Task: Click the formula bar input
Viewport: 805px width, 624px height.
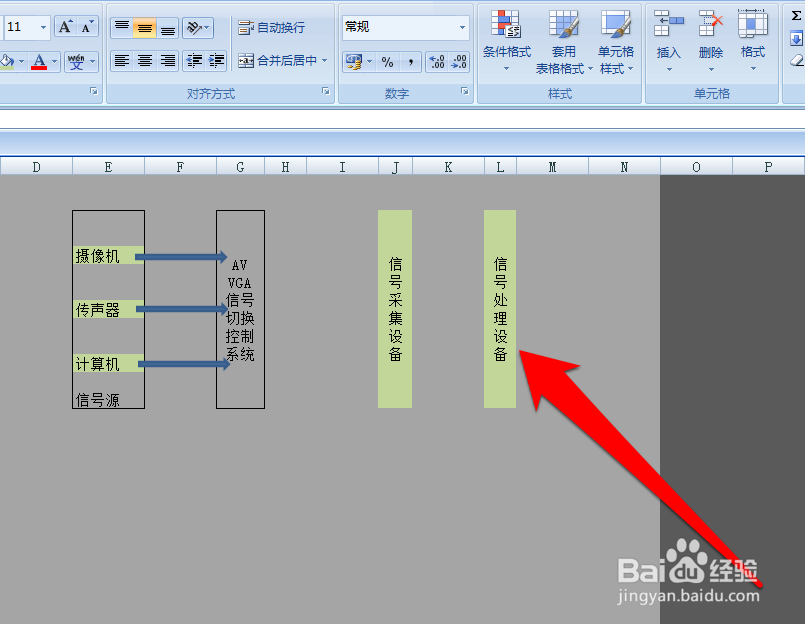Action: [402, 119]
